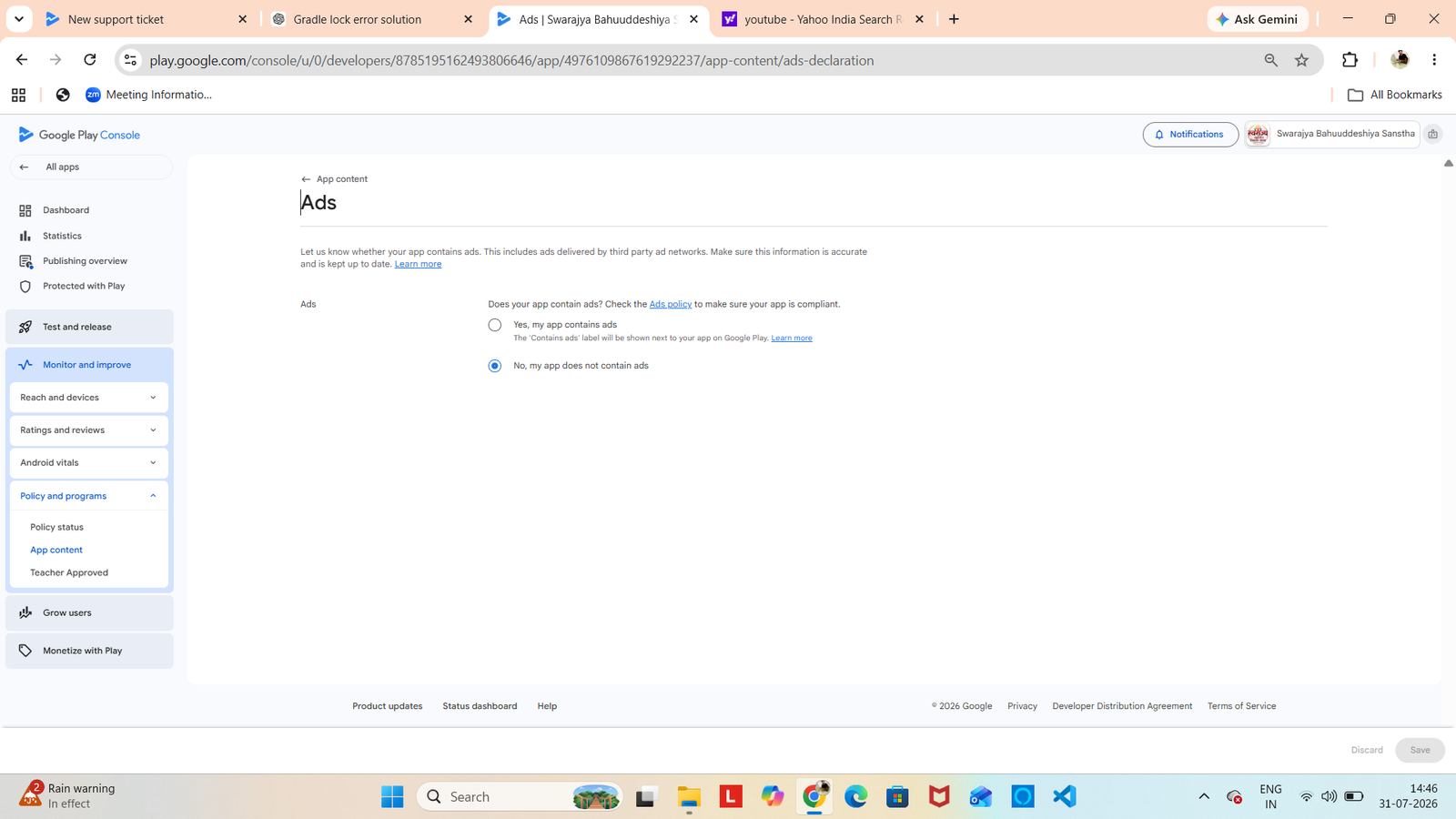Click the Grow users icon
The width and height of the screenshot is (1456, 819).
click(25, 612)
